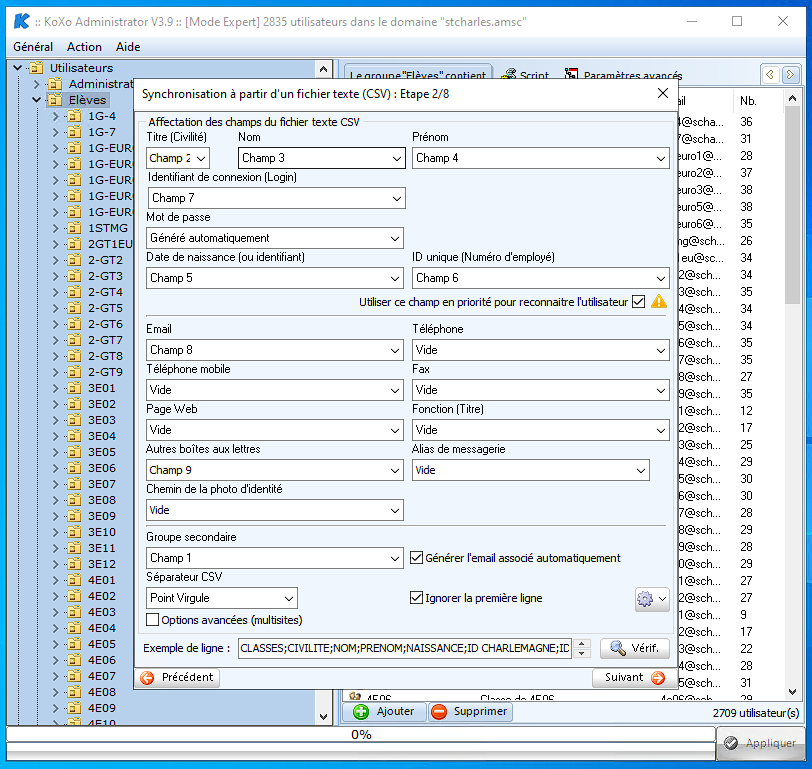Click the Vérif. button
The height and width of the screenshot is (769, 812).
point(635,648)
